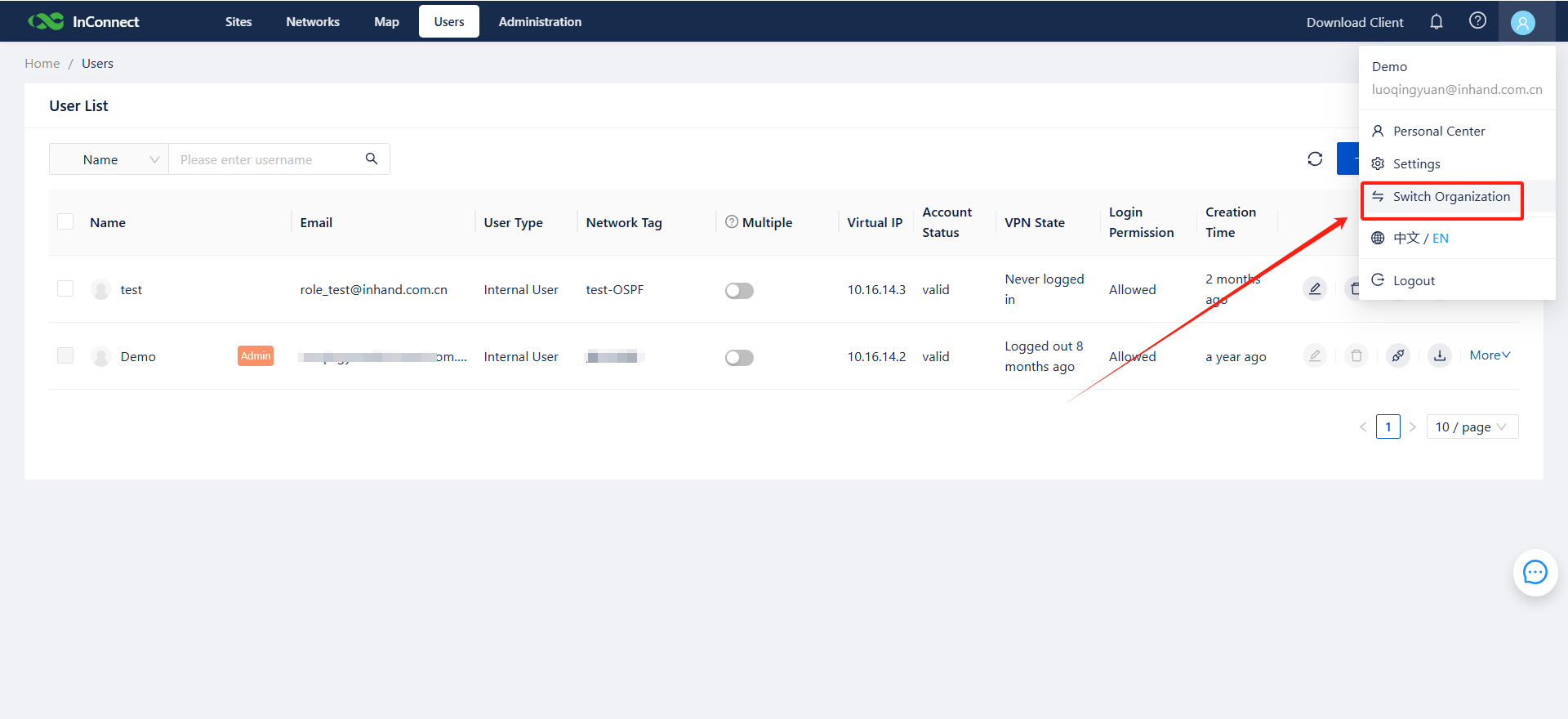Edit the test user row
This screenshot has width=1568, height=719.
(x=1315, y=289)
